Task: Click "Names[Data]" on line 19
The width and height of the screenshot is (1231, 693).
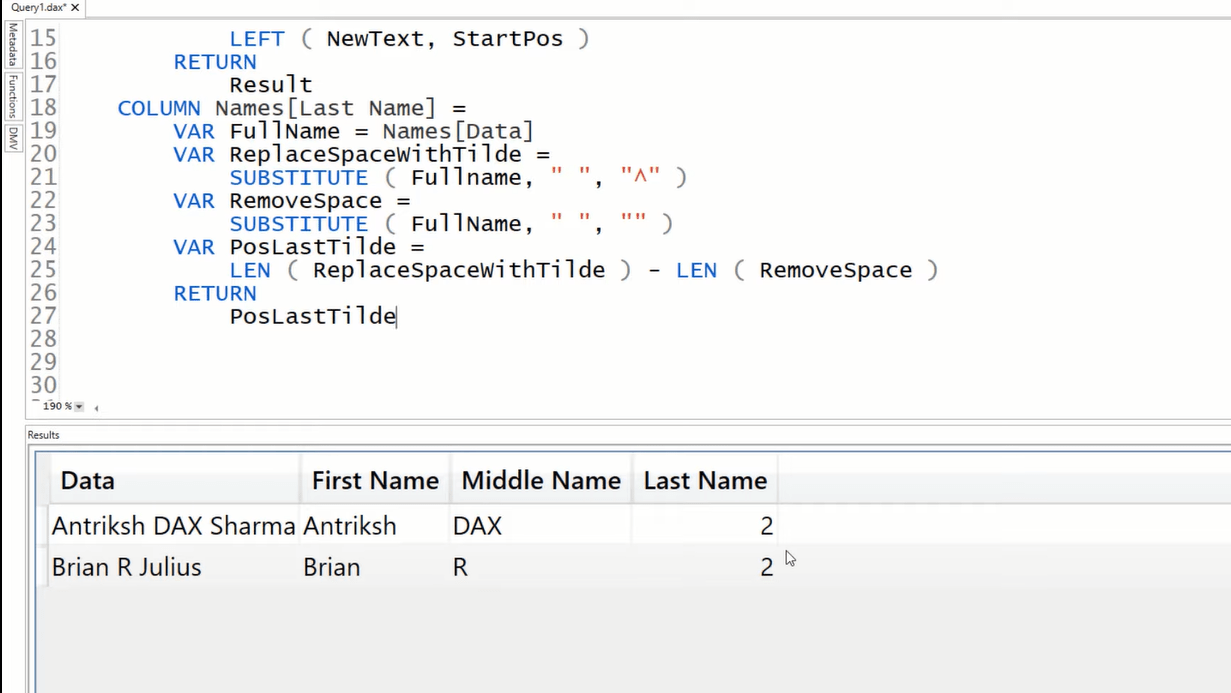Action: (458, 131)
